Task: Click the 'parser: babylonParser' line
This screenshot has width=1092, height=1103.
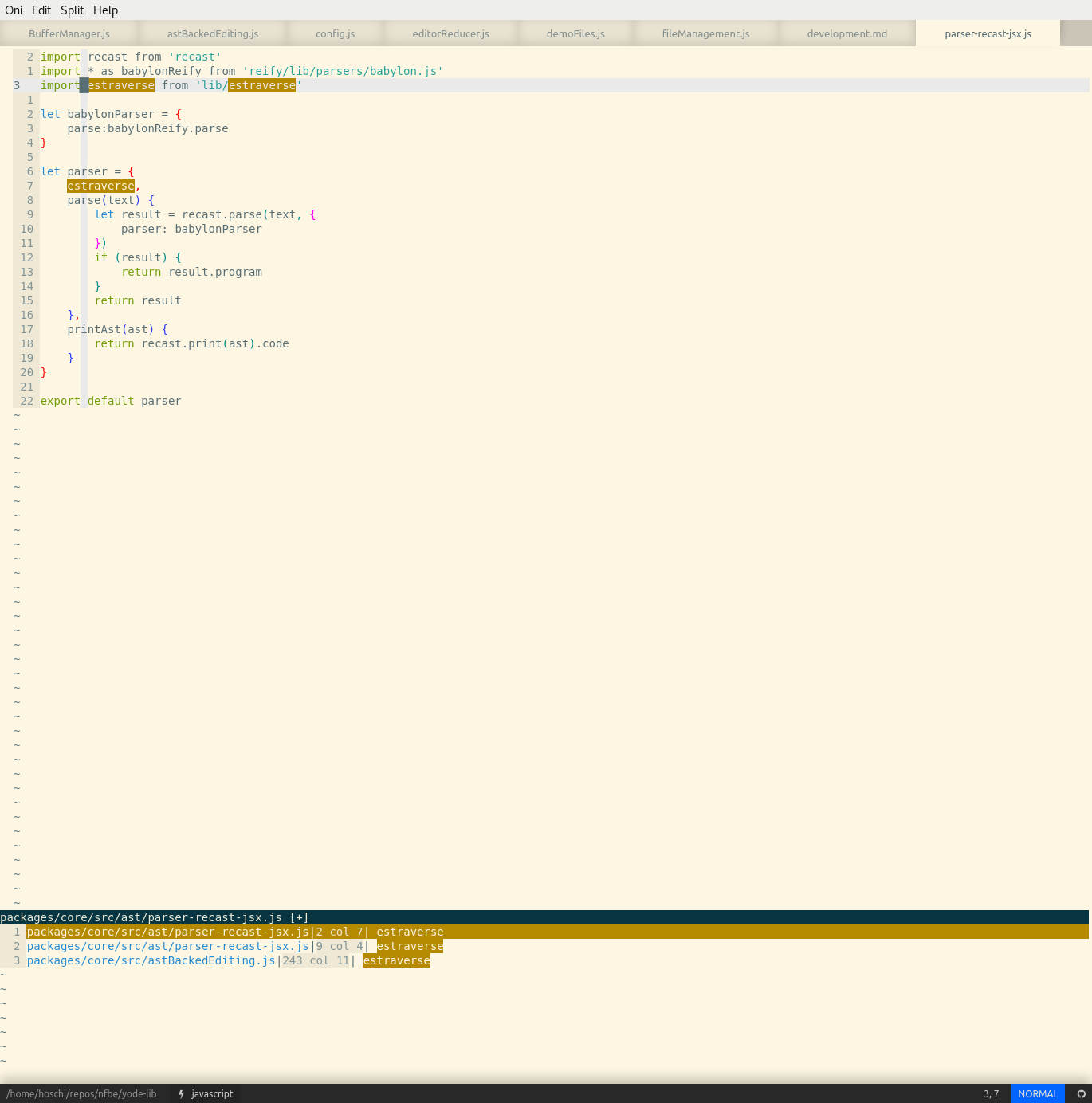Action: 191,229
